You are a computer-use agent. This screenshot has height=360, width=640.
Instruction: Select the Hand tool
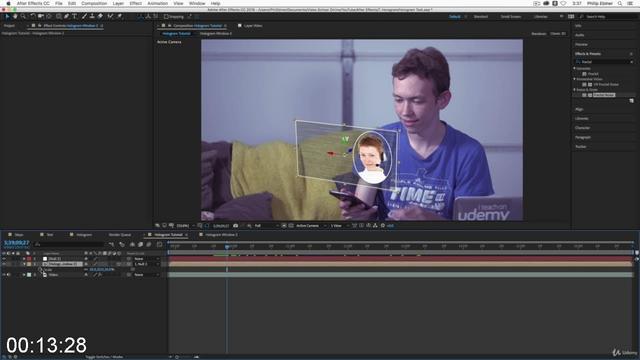point(15,16)
